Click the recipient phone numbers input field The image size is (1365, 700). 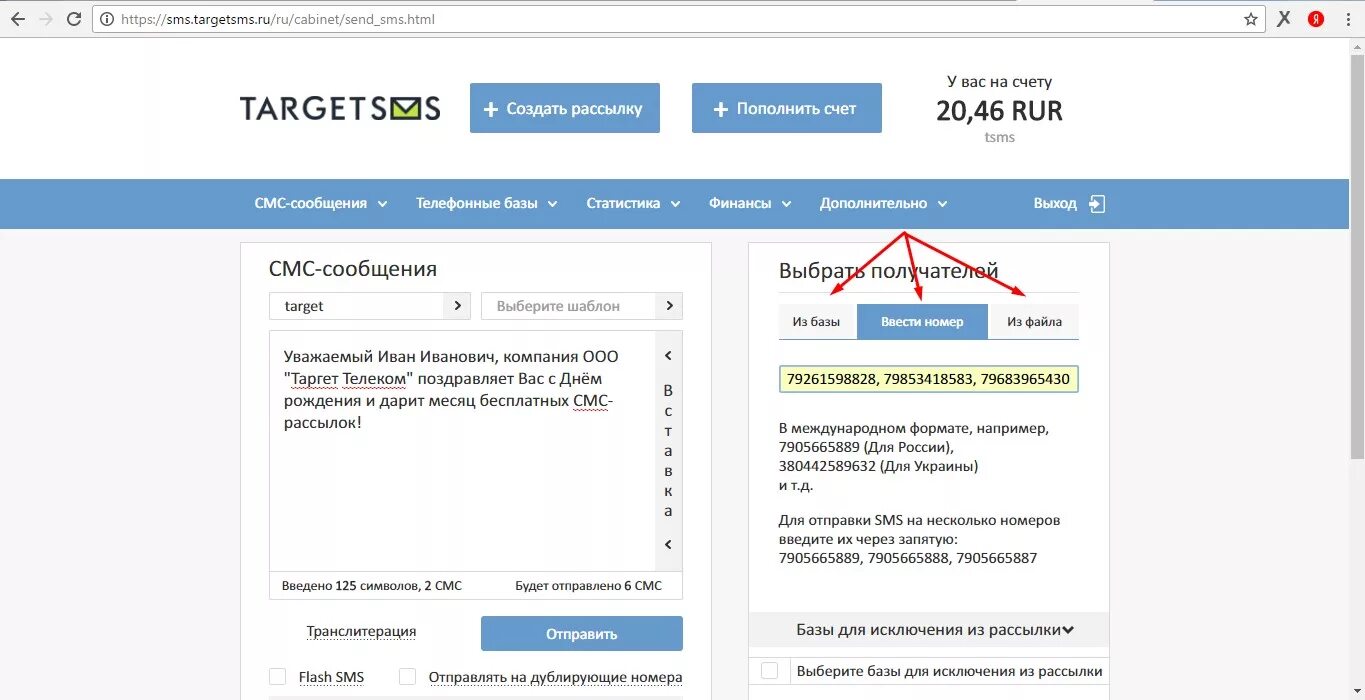(x=929, y=380)
